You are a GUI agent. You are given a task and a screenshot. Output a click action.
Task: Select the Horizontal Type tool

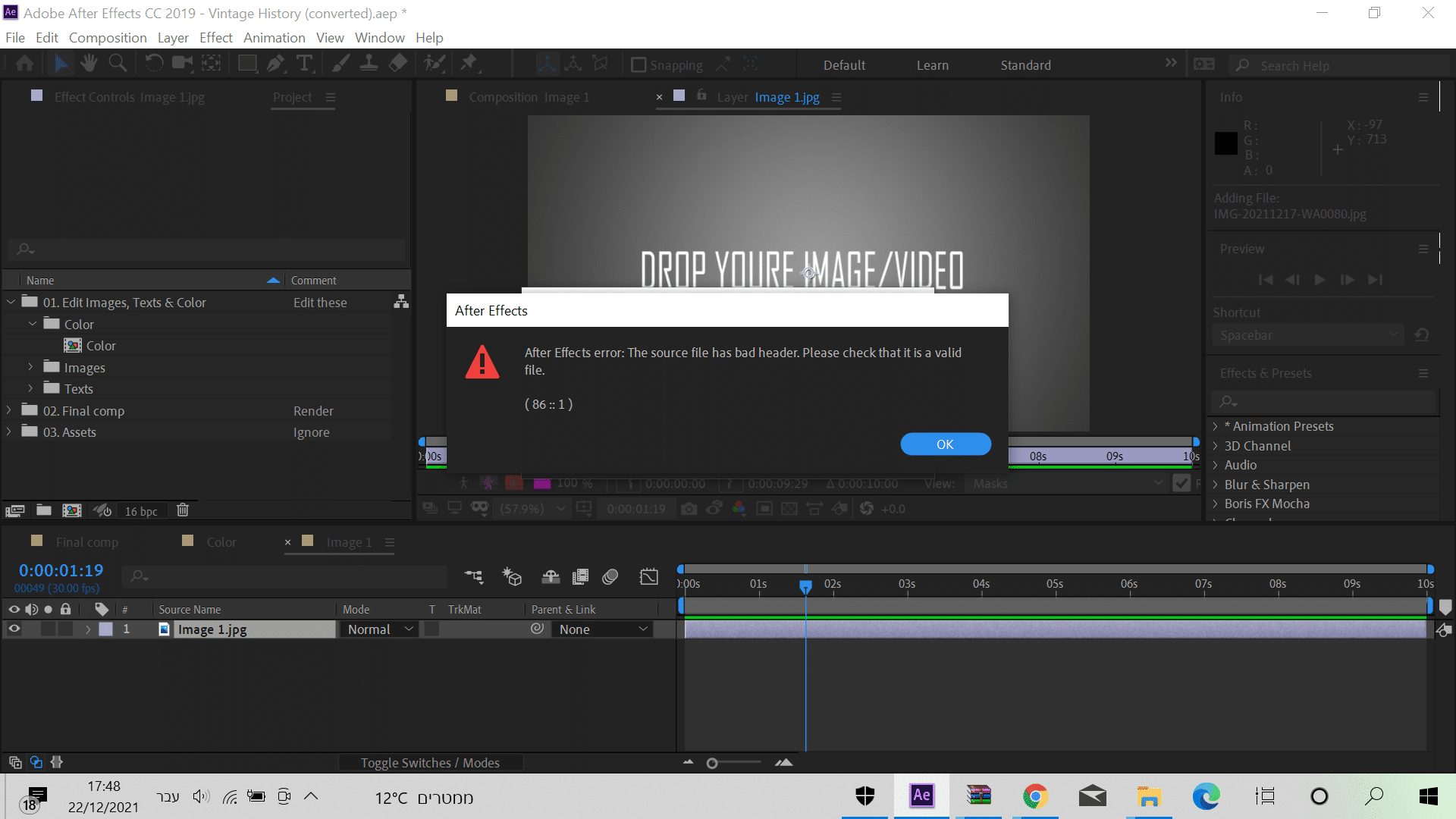[x=305, y=64]
